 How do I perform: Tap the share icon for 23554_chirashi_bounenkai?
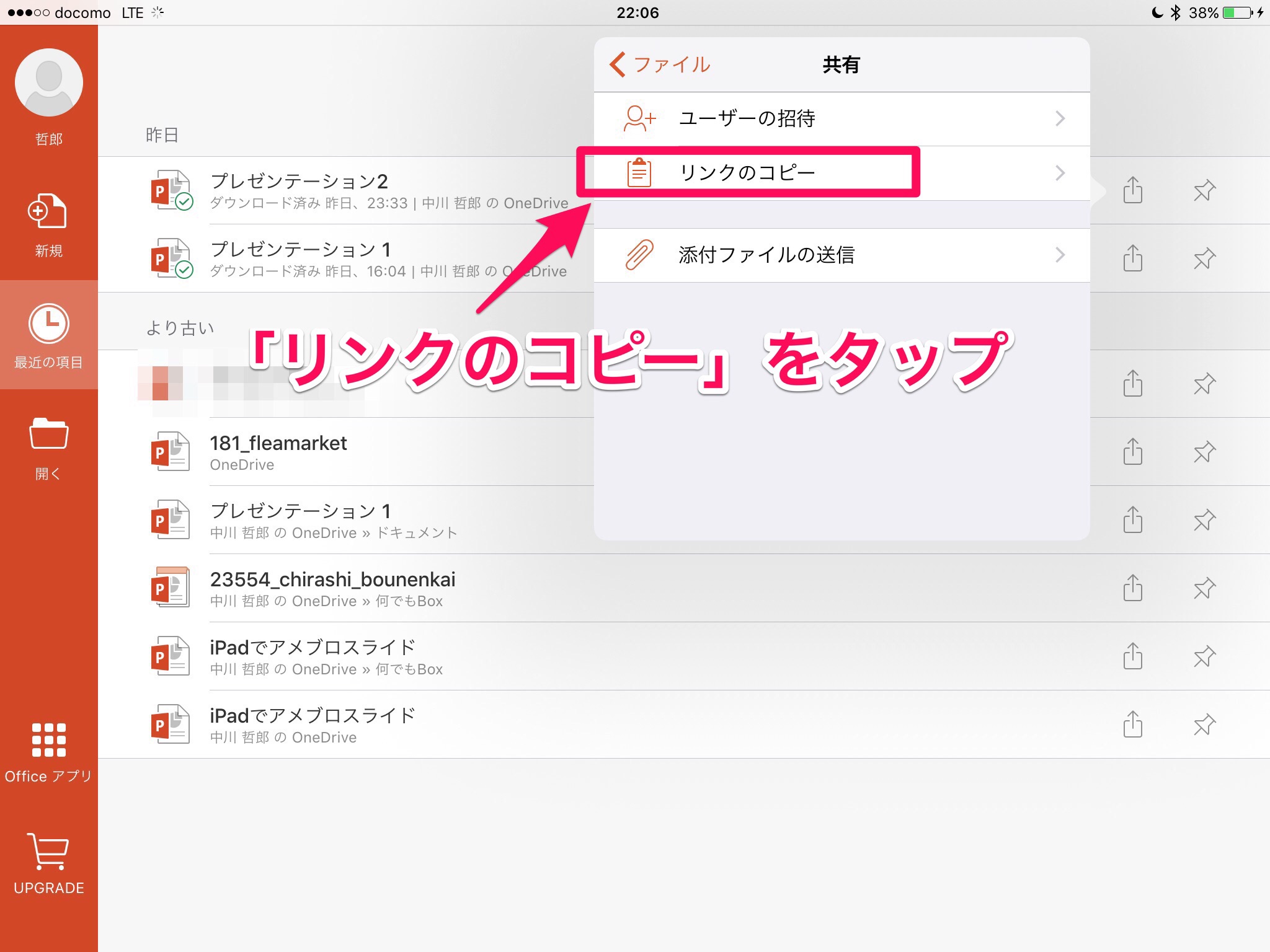pos(1132,588)
